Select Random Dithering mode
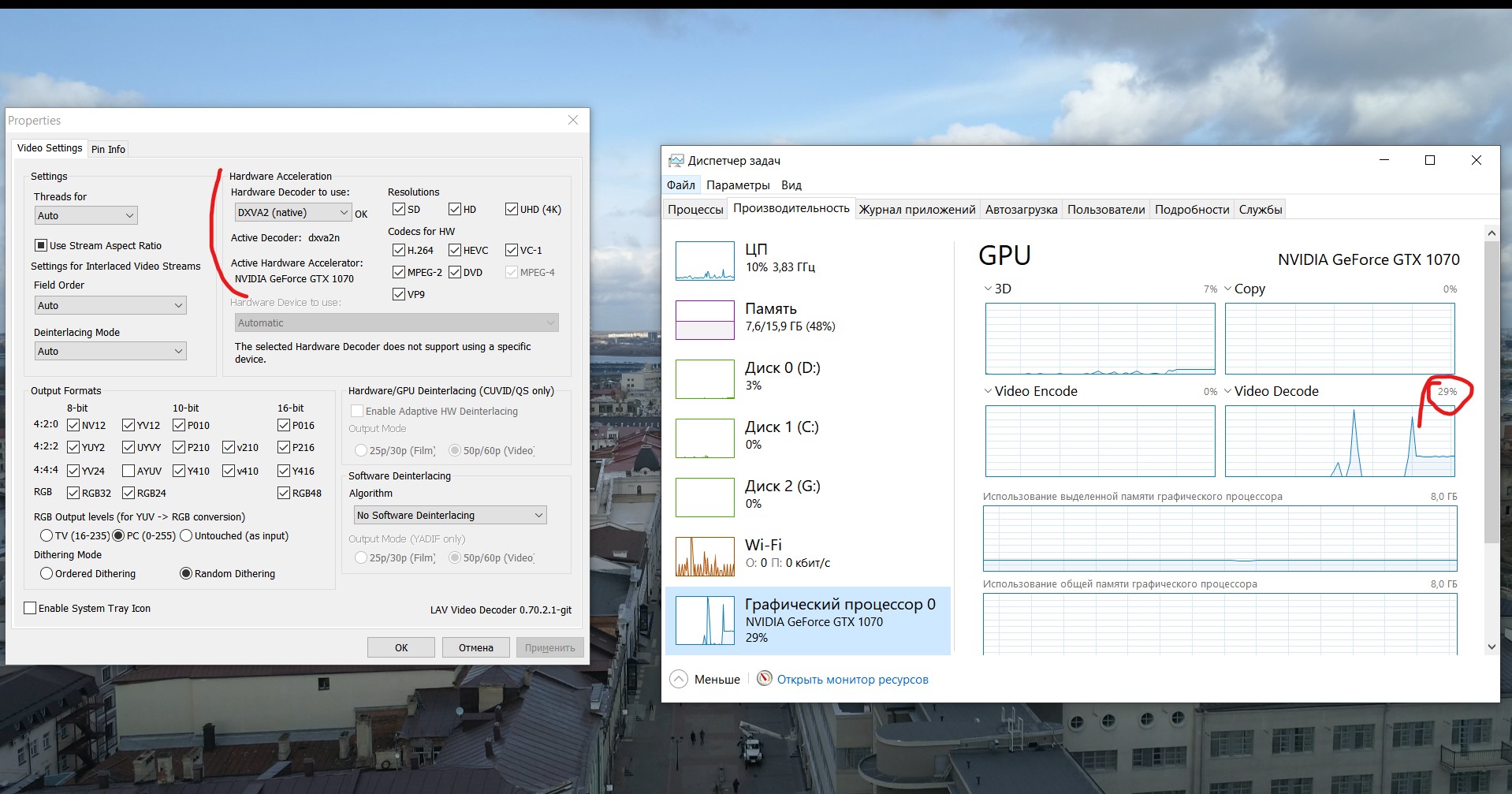1512x794 pixels. [x=186, y=573]
